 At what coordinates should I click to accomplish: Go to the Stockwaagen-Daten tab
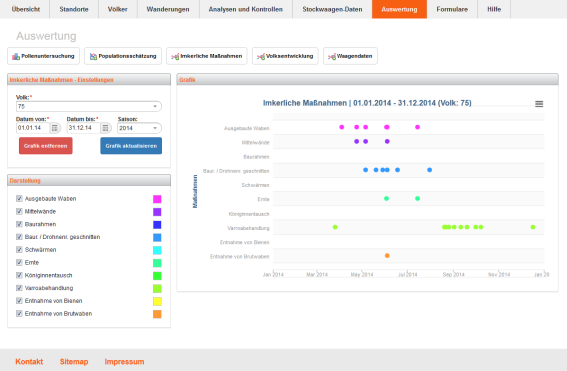pos(332,9)
